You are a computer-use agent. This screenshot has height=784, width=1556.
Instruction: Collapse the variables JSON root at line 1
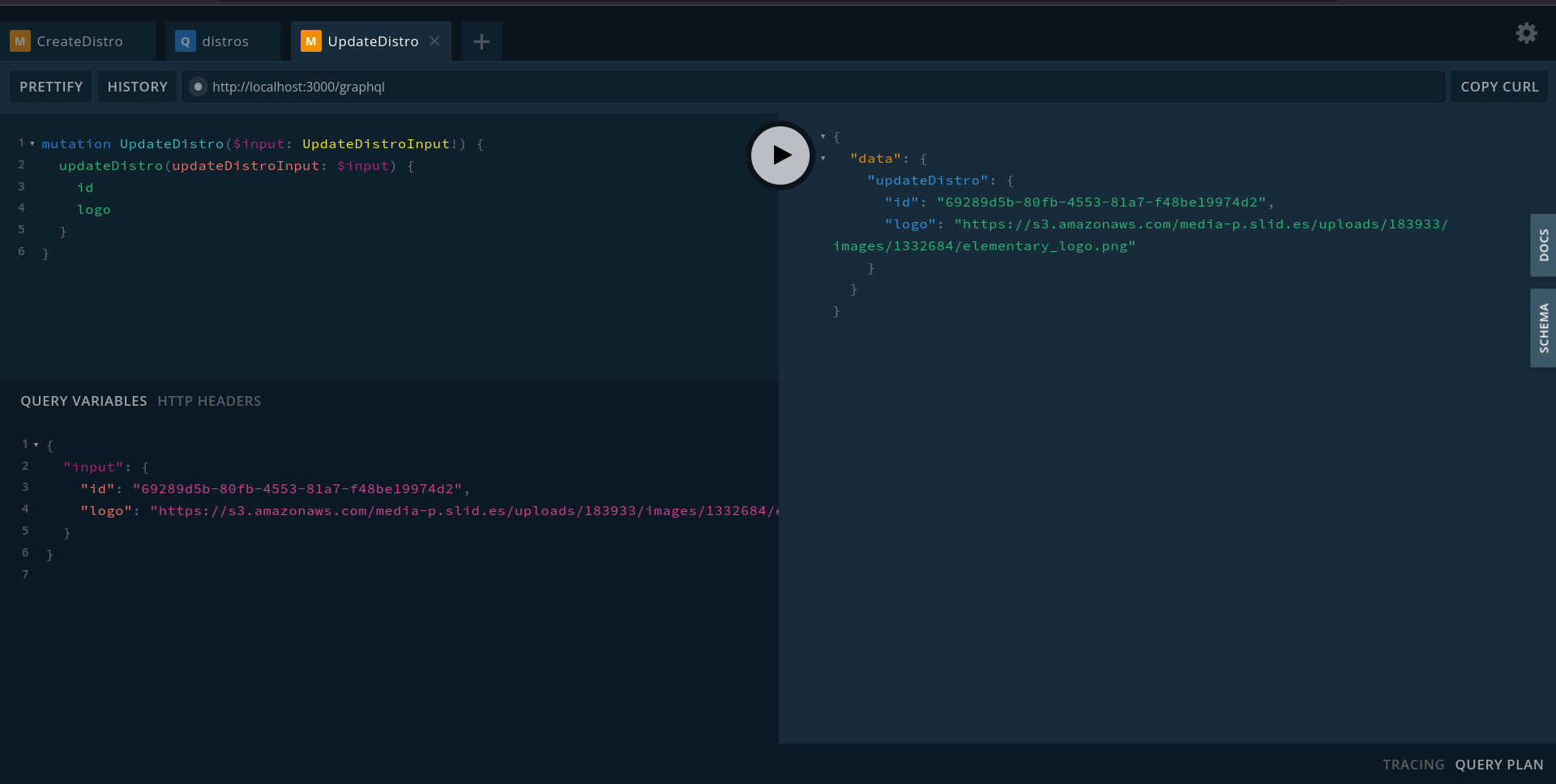coord(36,445)
